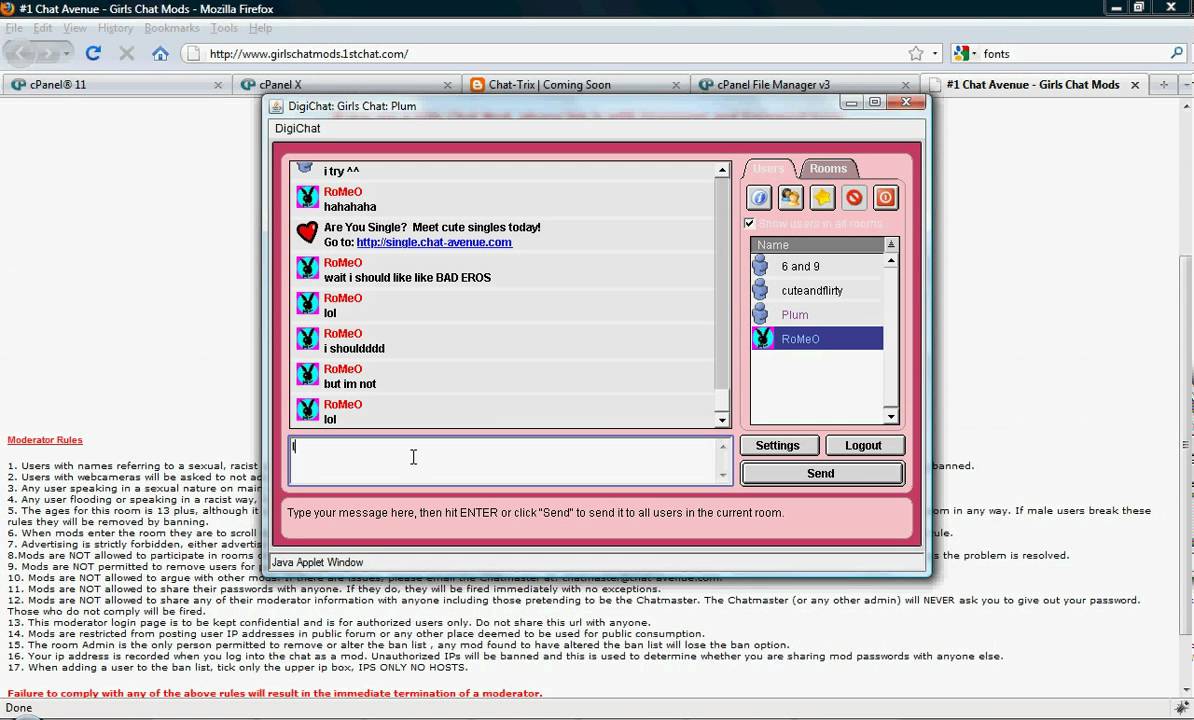The height and width of the screenshot is (720, 1194).
Task: Open the Help menu
Action: coord(260,28)
